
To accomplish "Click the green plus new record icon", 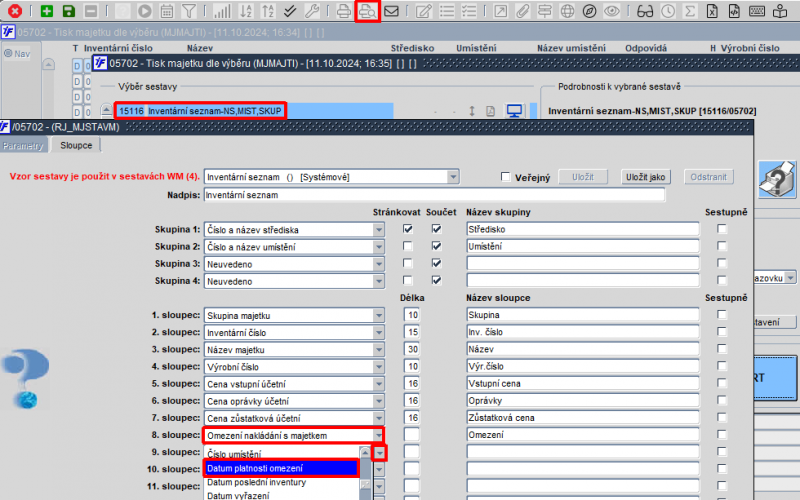I will (47, 11).
